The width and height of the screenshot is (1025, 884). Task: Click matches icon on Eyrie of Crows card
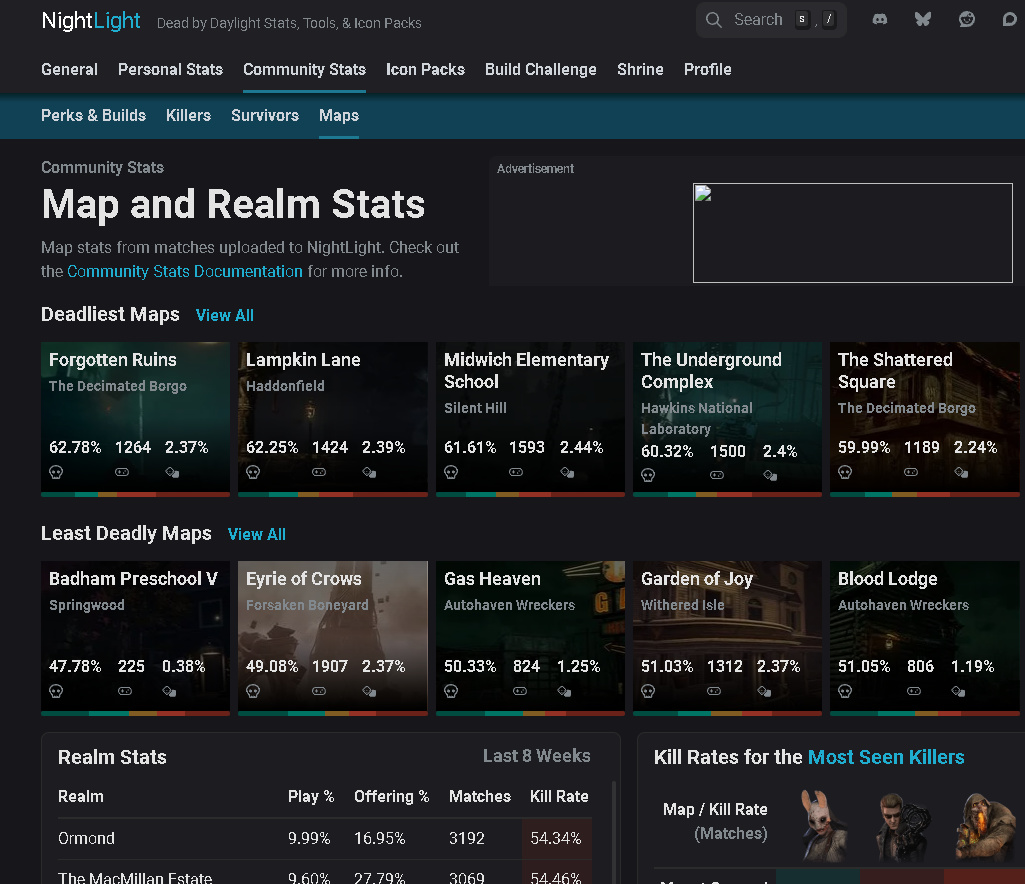pyautogui.click(x=319, y=691)
